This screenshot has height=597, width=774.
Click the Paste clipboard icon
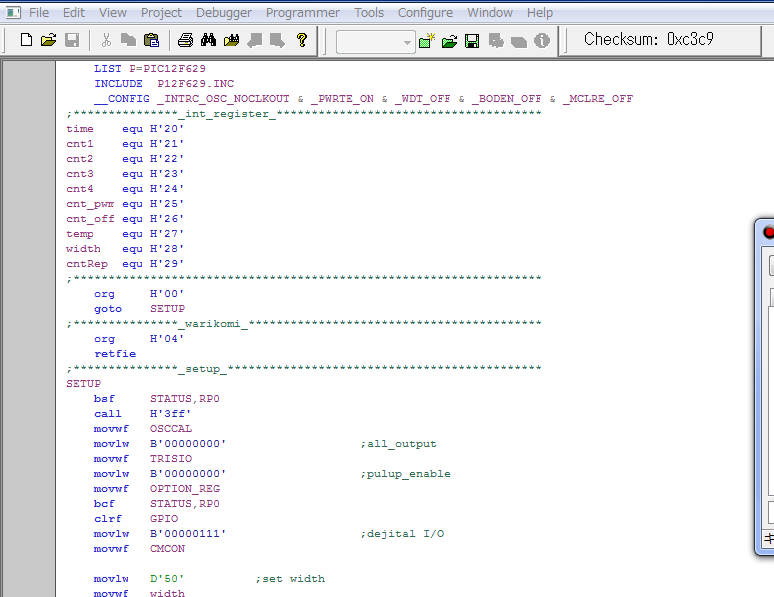[151, 41]
